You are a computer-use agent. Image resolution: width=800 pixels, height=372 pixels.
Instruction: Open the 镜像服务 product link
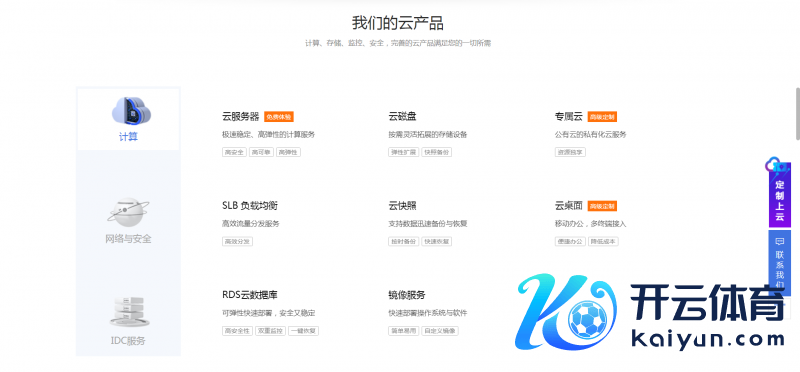(407, 295)
